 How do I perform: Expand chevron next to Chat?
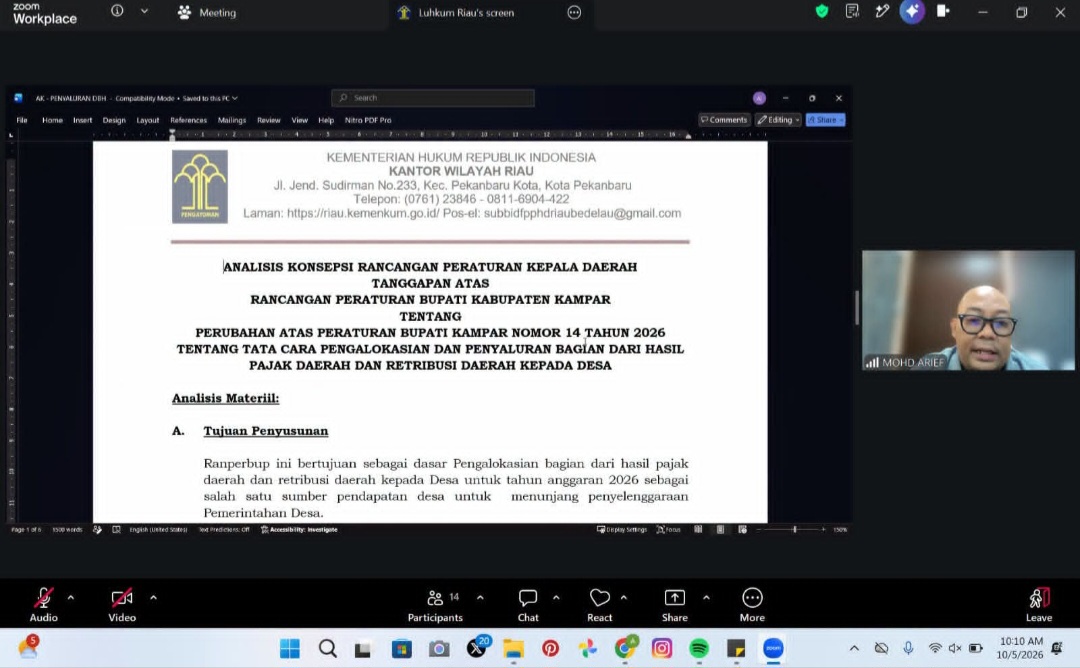556,598
